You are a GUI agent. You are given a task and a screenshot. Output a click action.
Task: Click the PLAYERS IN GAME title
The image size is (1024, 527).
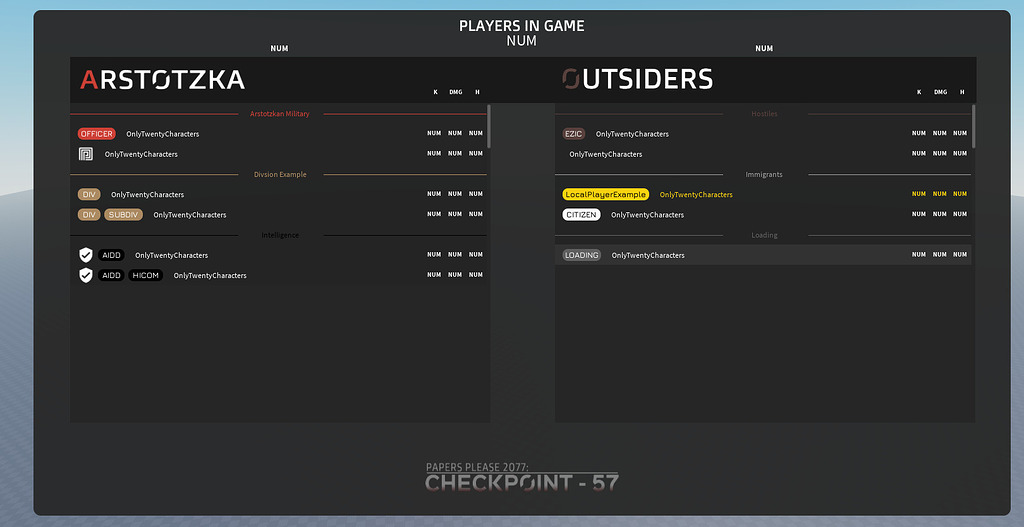point(522,26)
